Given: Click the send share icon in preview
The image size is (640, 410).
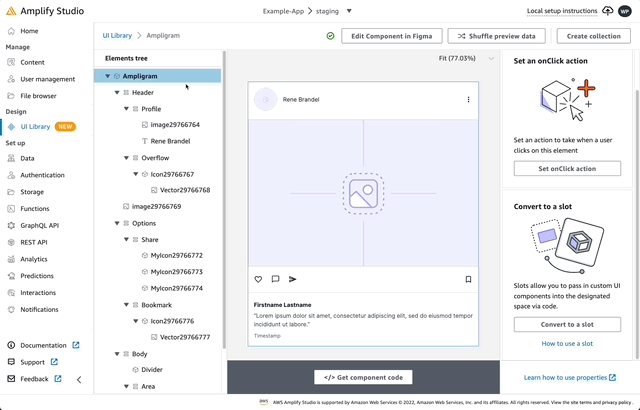Looking at the screenshot, I should coord(293,279).
